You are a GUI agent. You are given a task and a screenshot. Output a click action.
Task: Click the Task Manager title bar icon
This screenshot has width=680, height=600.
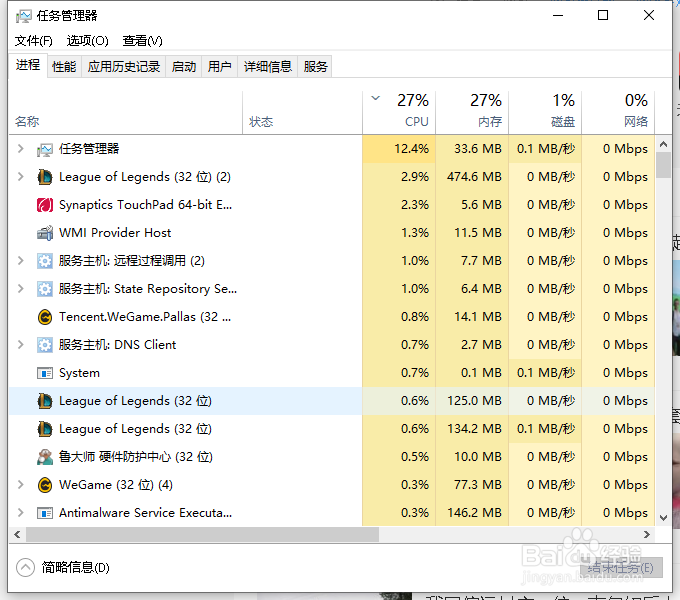coord(23,16)
